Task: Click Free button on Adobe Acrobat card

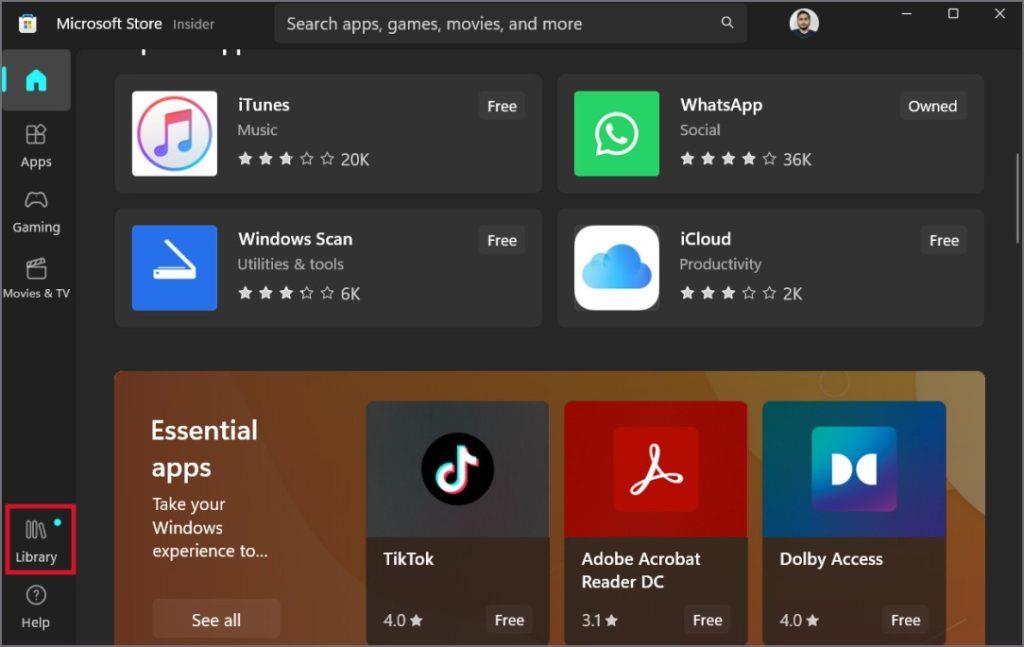Action: pos(707,620)
